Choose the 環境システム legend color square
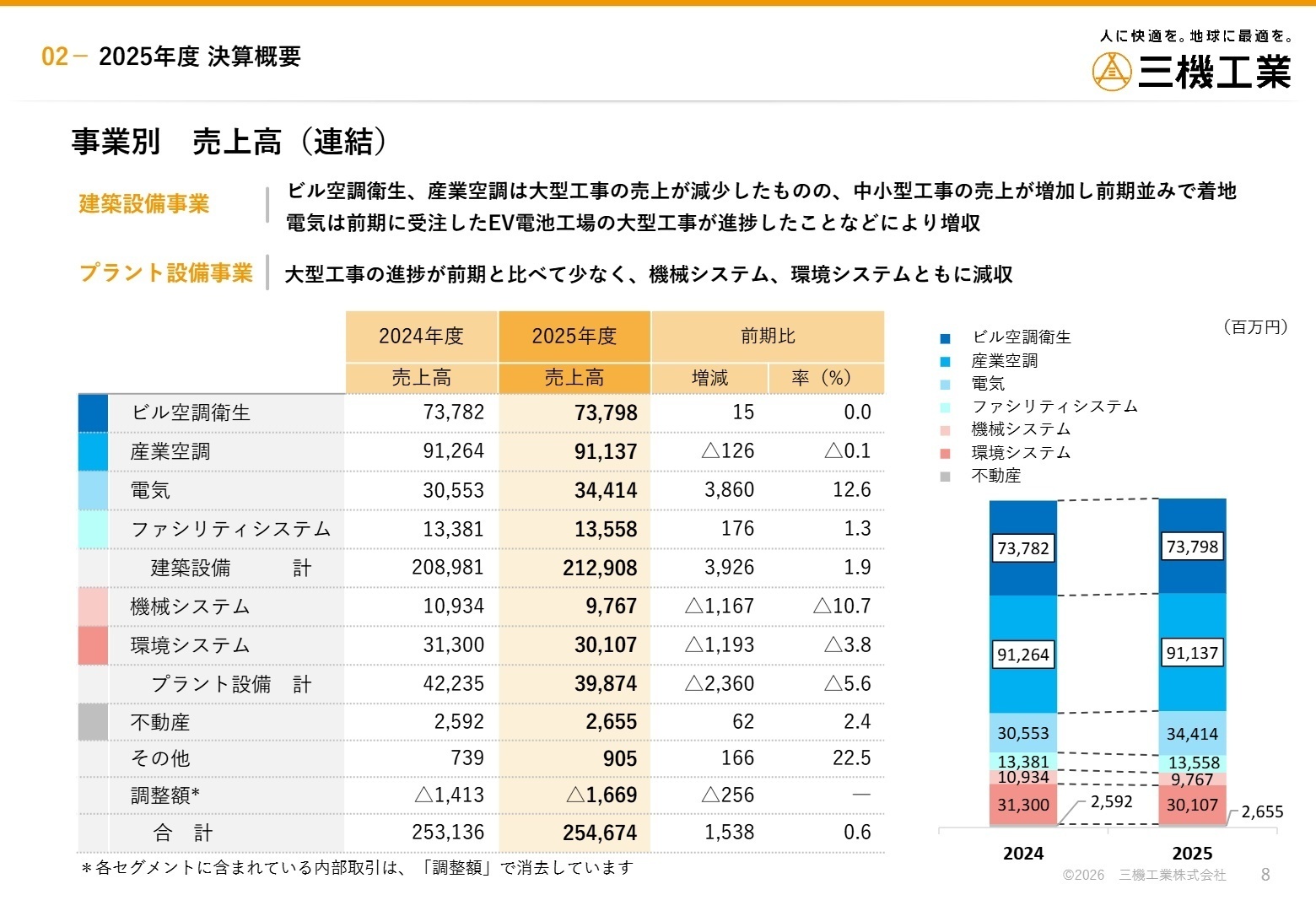 [945, 454]
